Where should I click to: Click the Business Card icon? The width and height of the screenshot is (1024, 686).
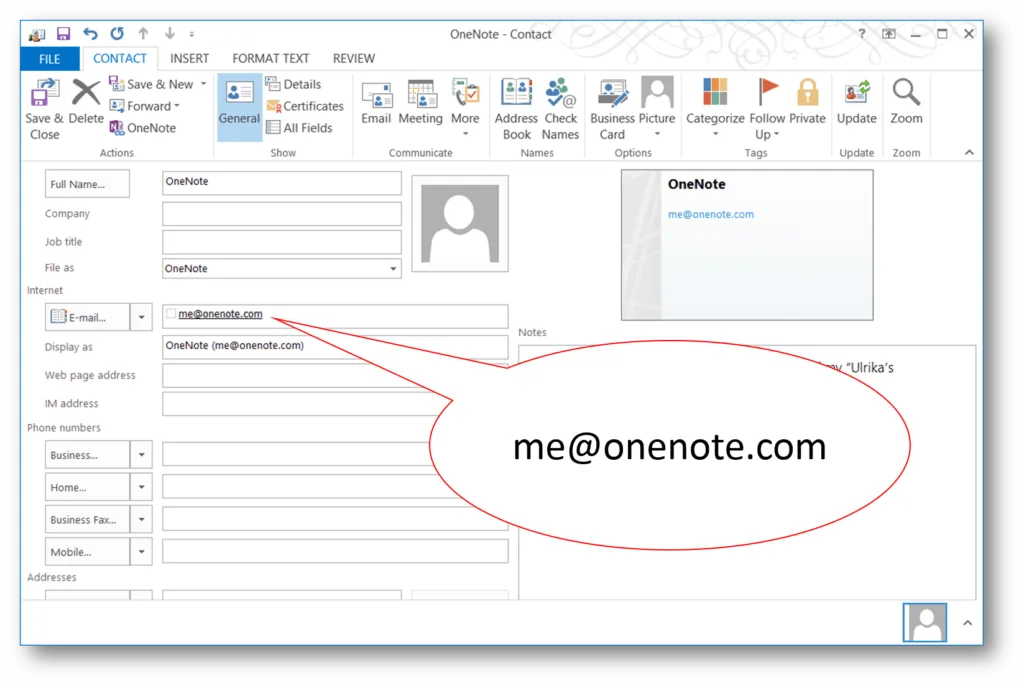[612, 105]
